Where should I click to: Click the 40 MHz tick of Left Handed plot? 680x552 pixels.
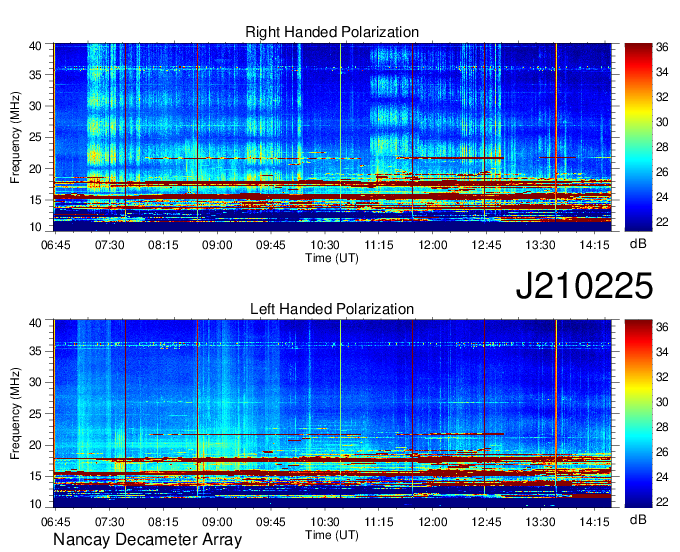click(35, 322)
